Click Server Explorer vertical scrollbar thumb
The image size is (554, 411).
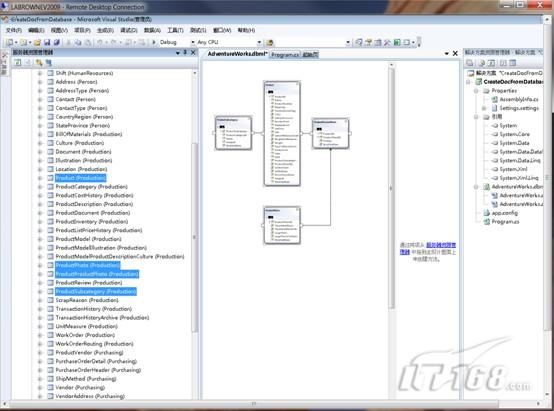pyautogui.click(x=195, y=237)
